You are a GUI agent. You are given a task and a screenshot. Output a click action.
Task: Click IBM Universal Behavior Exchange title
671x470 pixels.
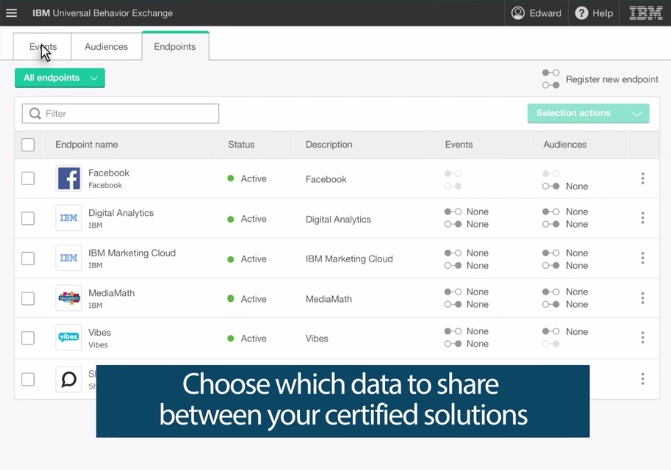coord(102,13)
